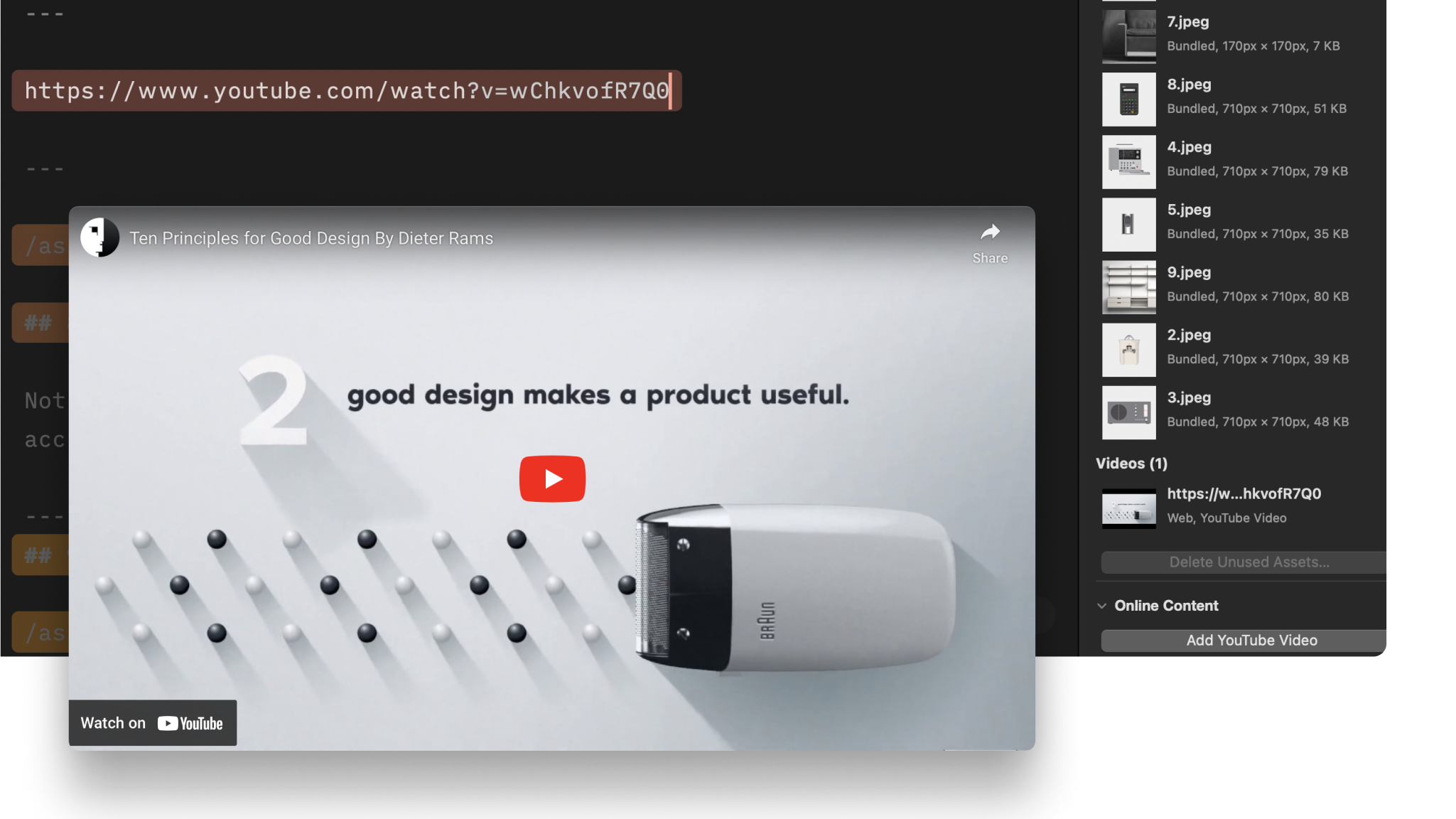Select the 4.jpeg thumbnail
Image resolution: width=1456 pixels, height=819 pixels.
coord(1128,162)
